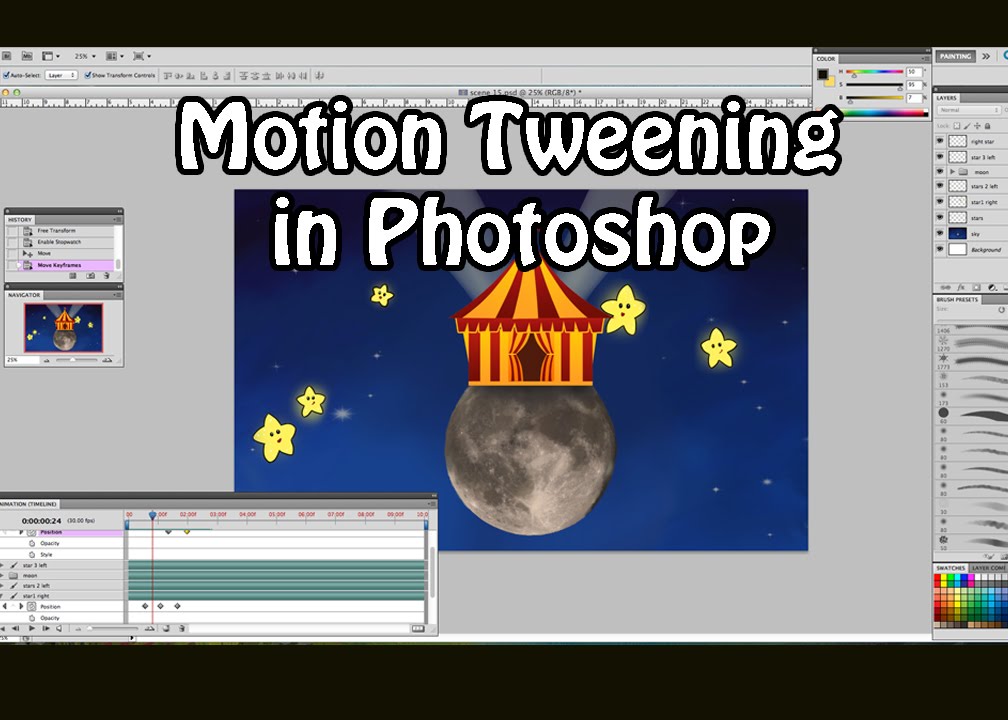Switch to the SWATCHES tab
Image resolution: width=1008 pixels, height=720 pixels.
click(x=950, y=568)
